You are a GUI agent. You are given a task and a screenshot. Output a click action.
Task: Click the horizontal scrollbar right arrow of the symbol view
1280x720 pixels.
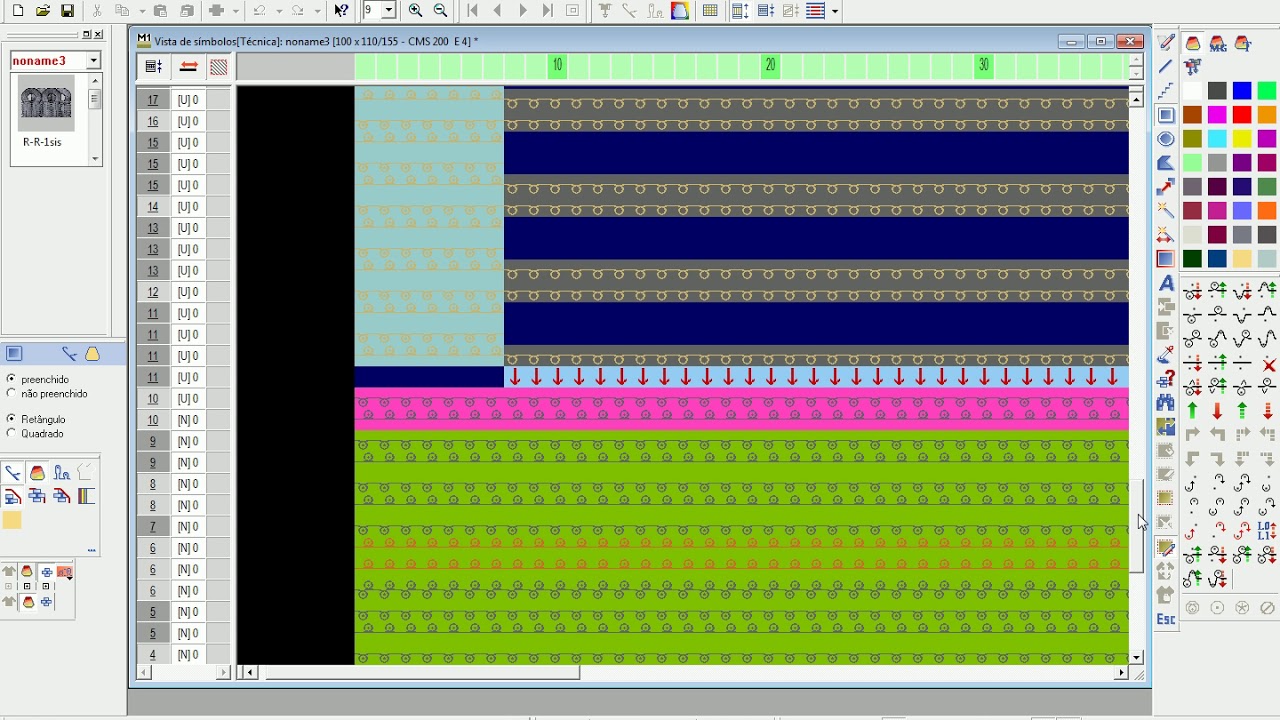click(x=1121, y=673)
